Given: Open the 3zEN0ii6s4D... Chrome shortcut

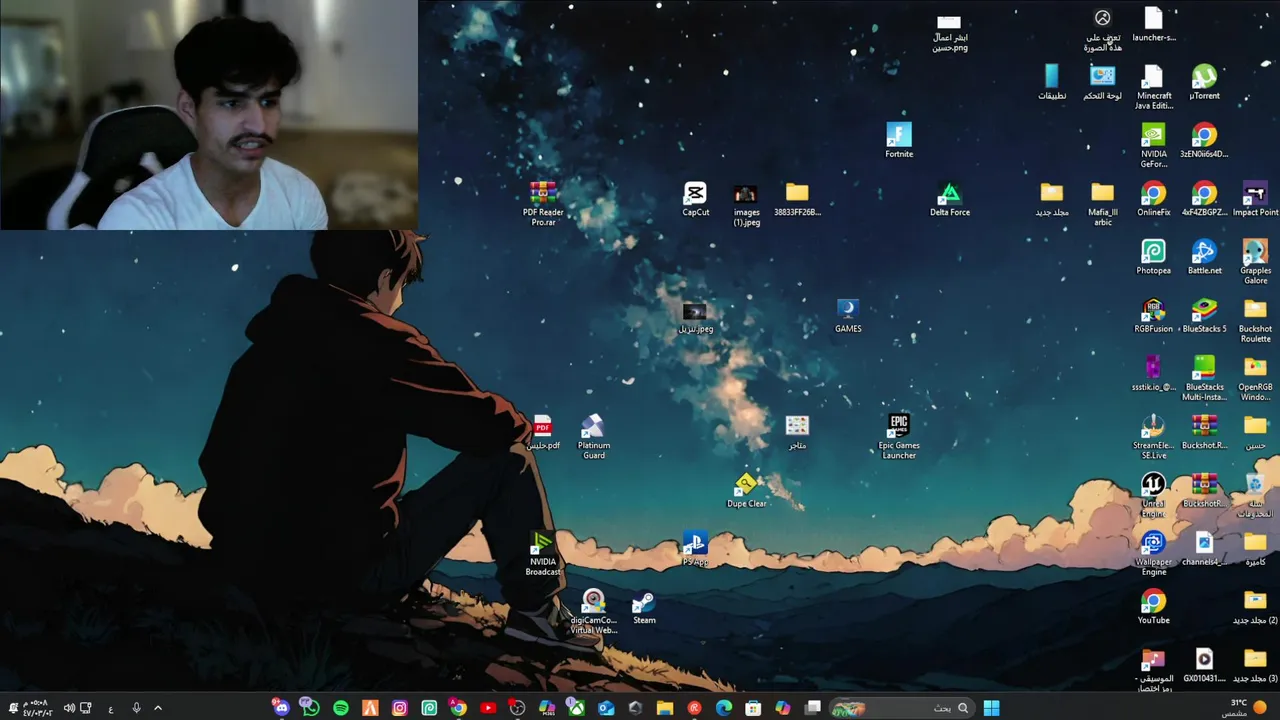Looking at the screenshot, I should click(x=1204, y=138).
